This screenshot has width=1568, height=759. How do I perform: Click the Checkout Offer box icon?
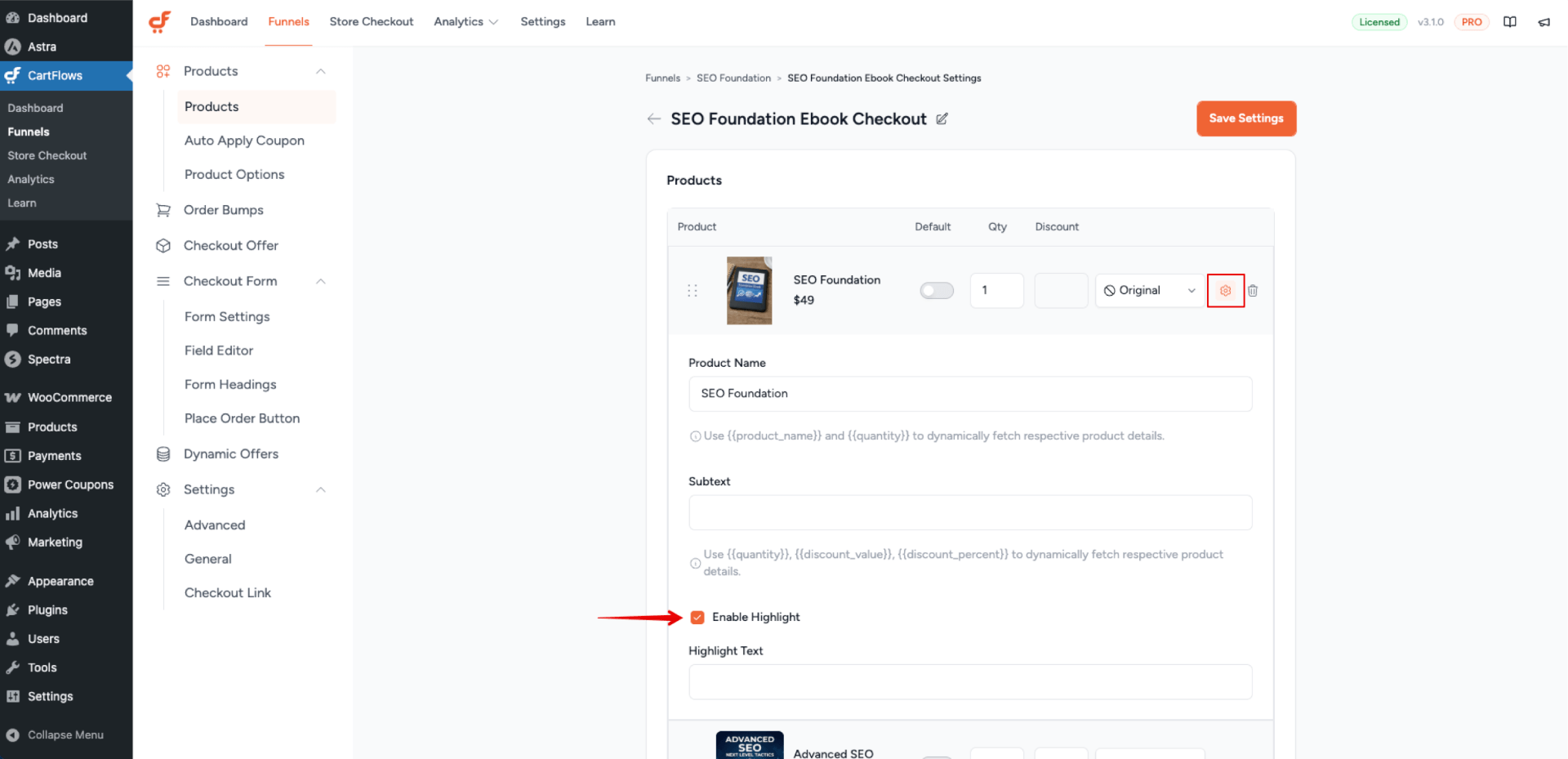tap(163, 246)
